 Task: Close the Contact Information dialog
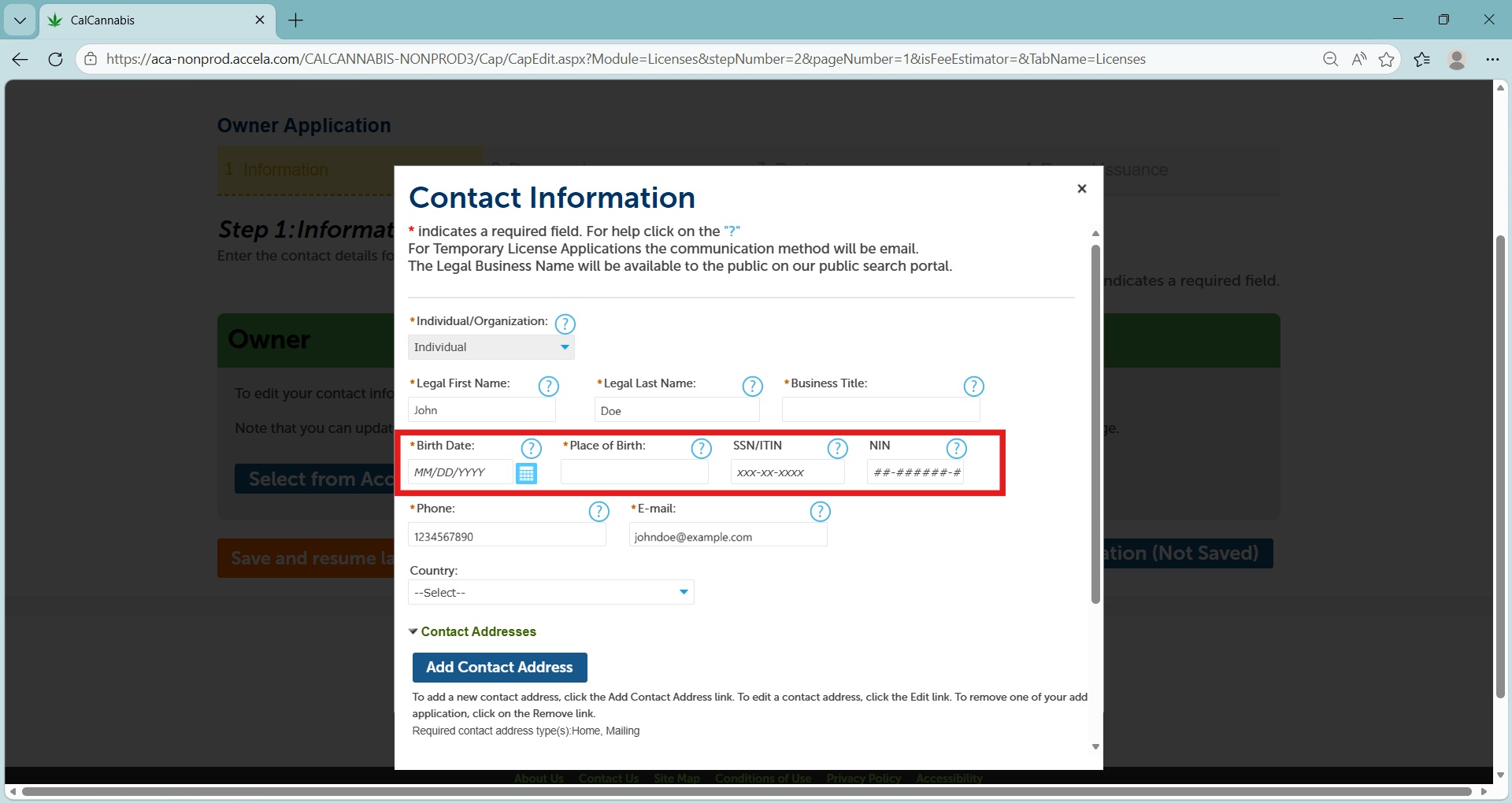(1082, 189)
